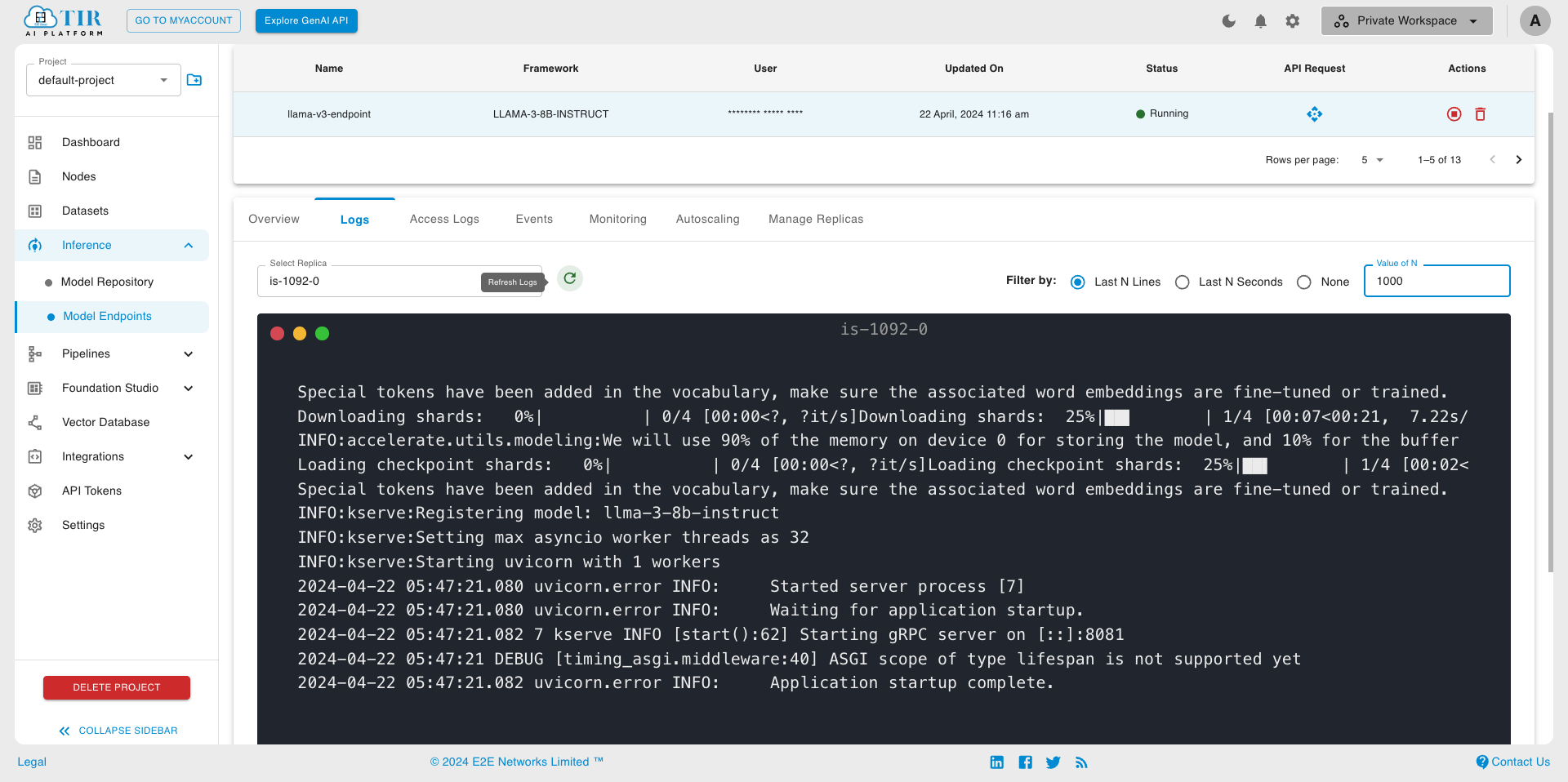Open the Select Replica is-1092-0 dropdown
This screenshot has height=782, width=1568.
(399, 281)
